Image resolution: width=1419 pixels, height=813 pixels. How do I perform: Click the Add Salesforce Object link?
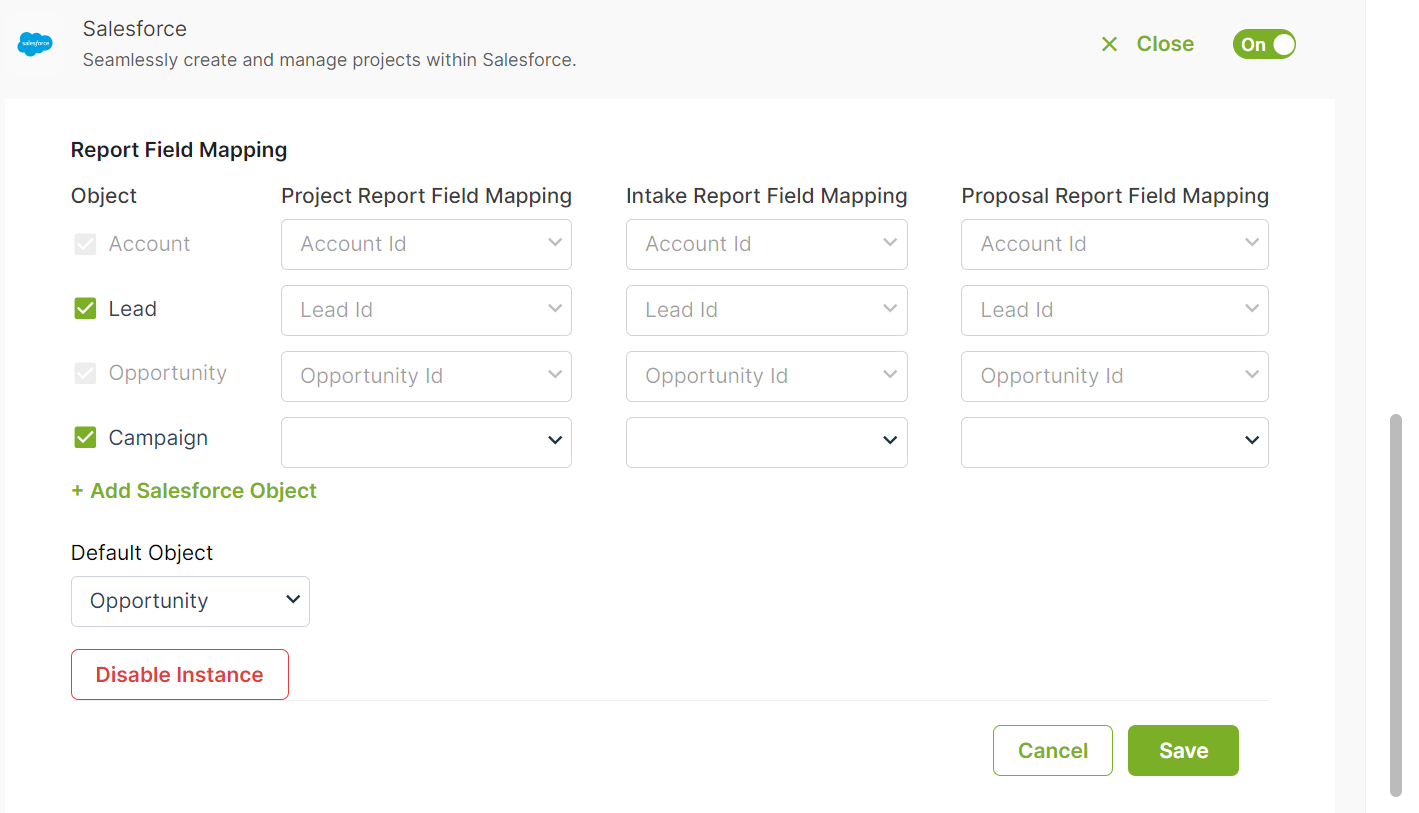[x=194, y=491]
